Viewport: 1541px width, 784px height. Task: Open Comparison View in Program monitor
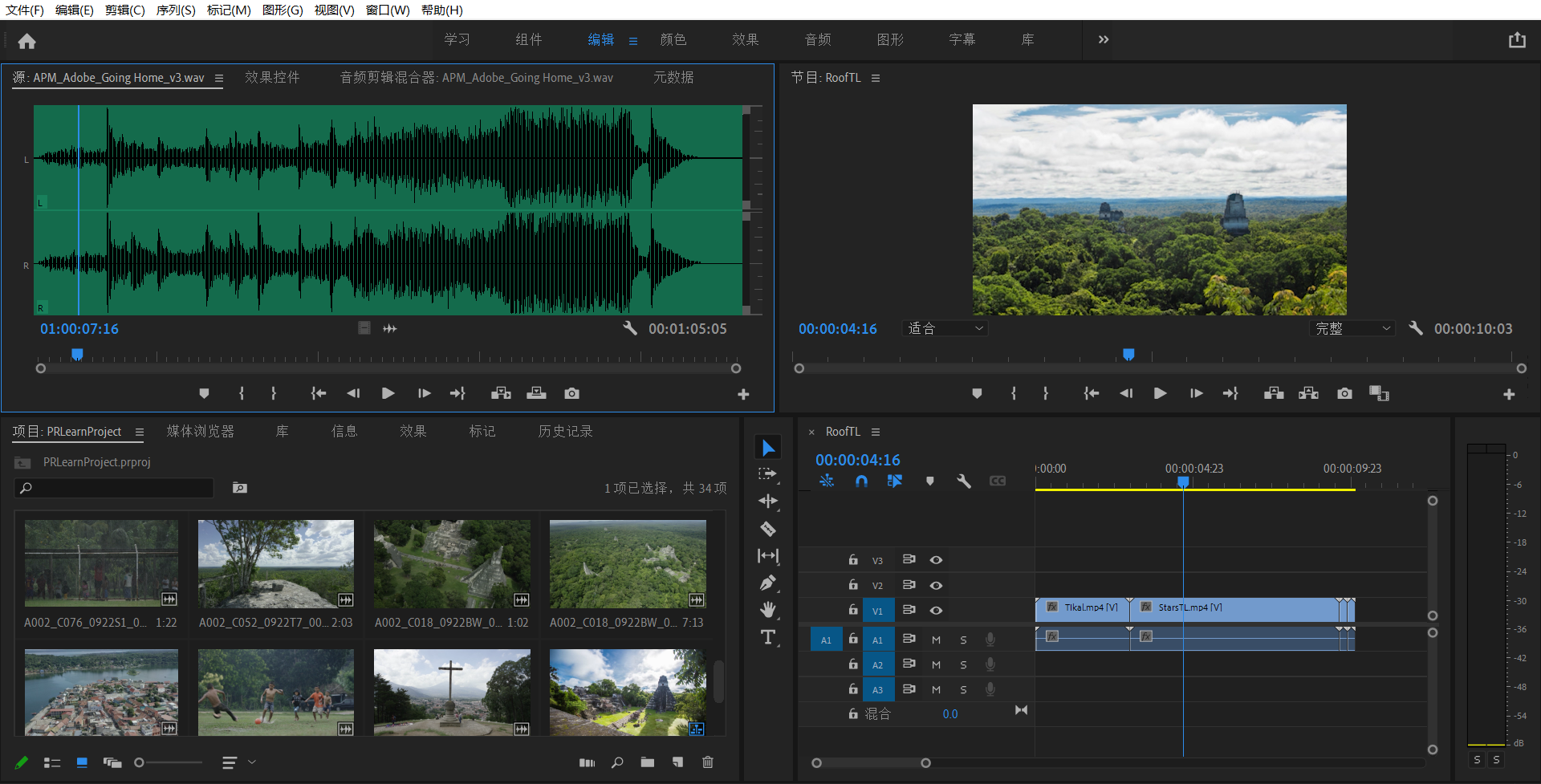[x=1379, y=393]
